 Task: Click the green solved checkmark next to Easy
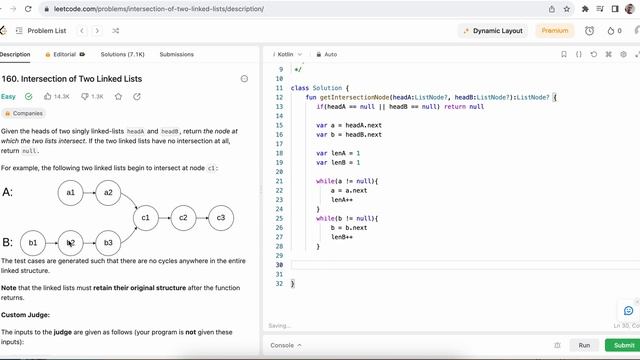pyautogui.click(x=29, y=96)
